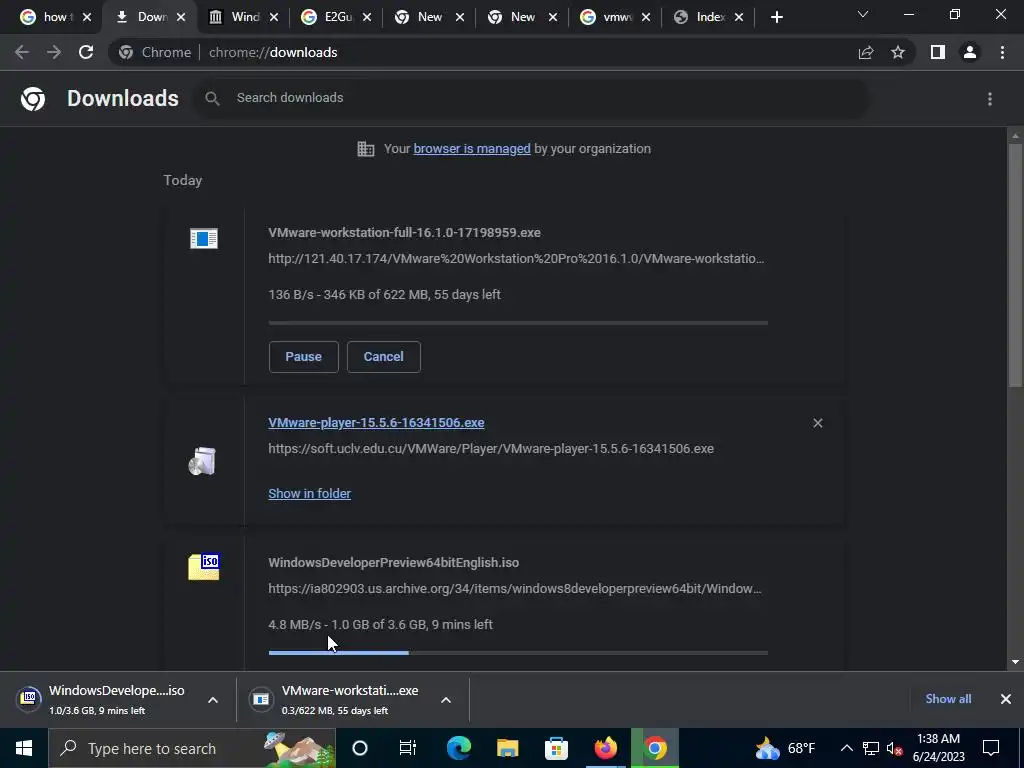Open the 'browser is managed' link
Screen dimensions: 1024x768
pos(472,149)
